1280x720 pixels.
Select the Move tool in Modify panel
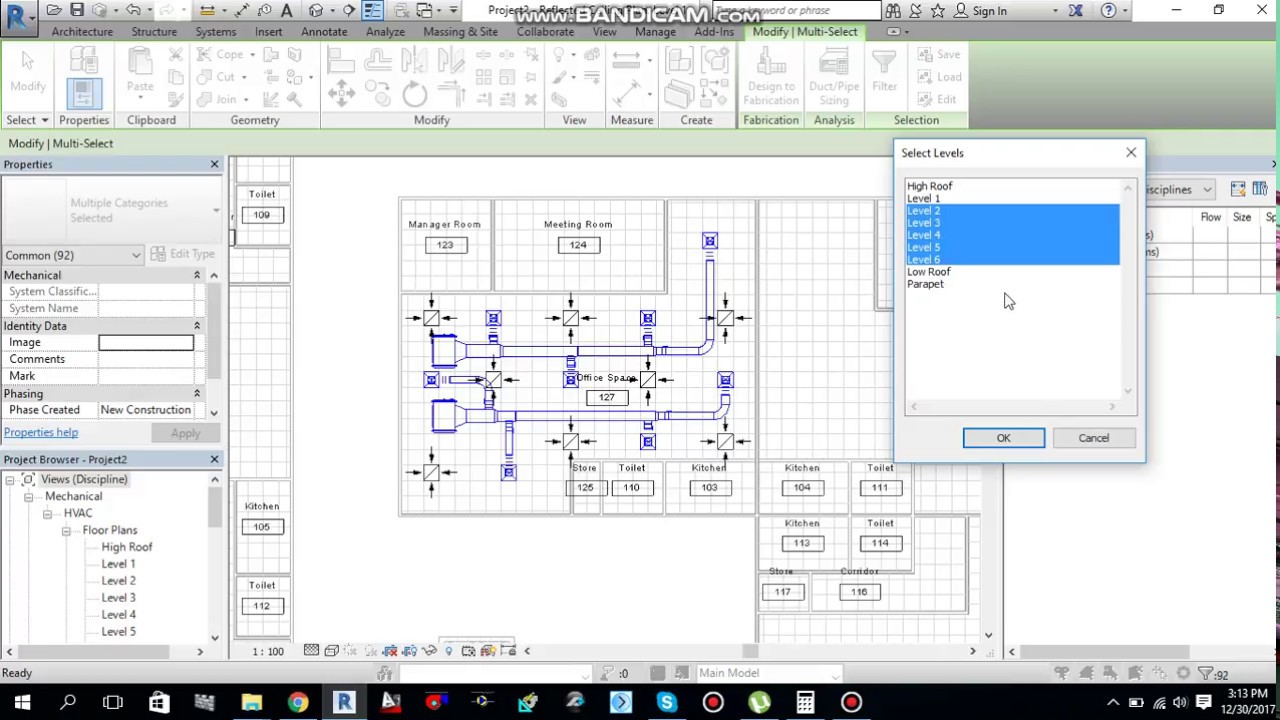pos(341,95)
